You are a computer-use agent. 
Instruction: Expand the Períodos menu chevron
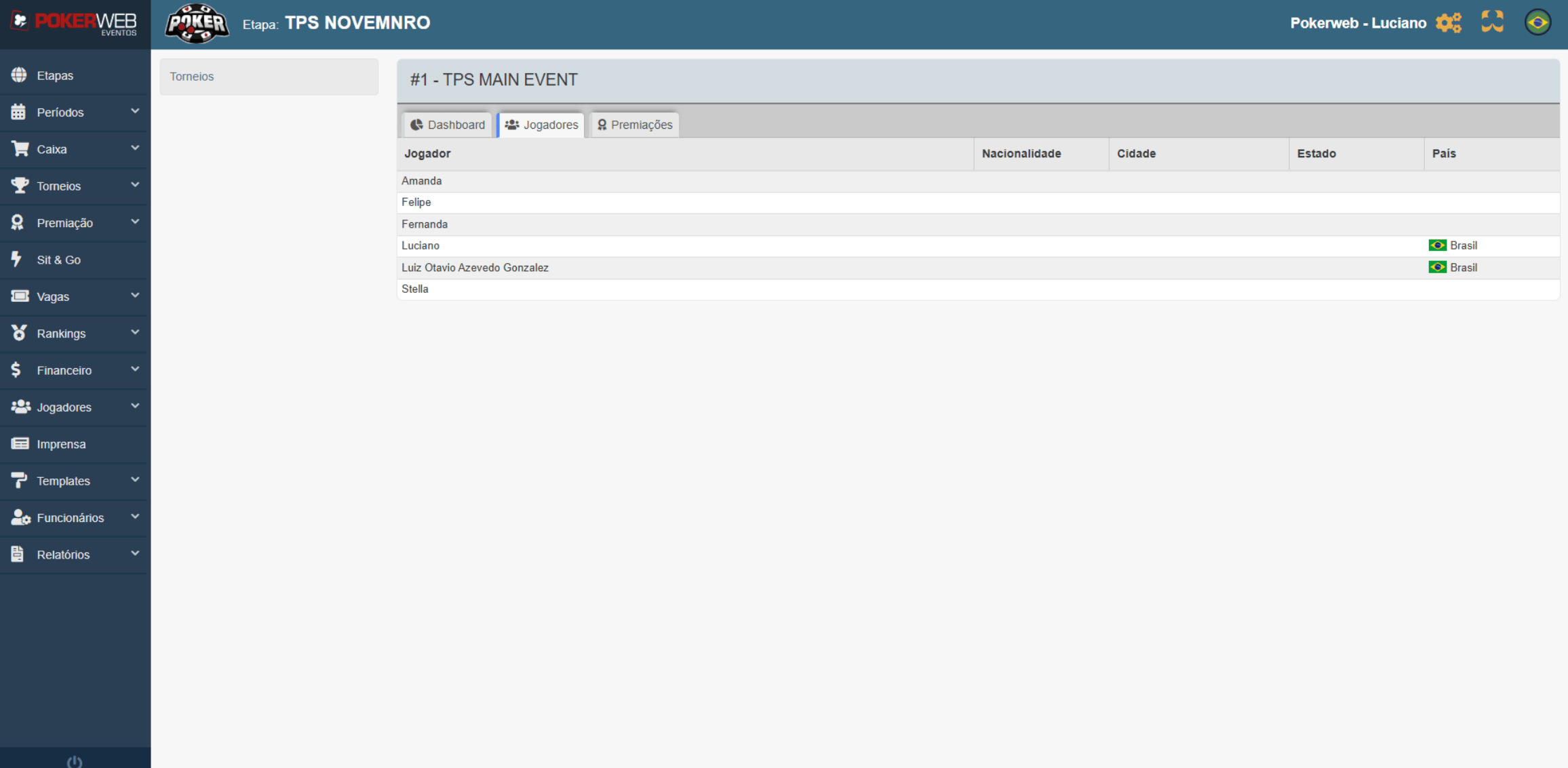click(x=135, y=111)
